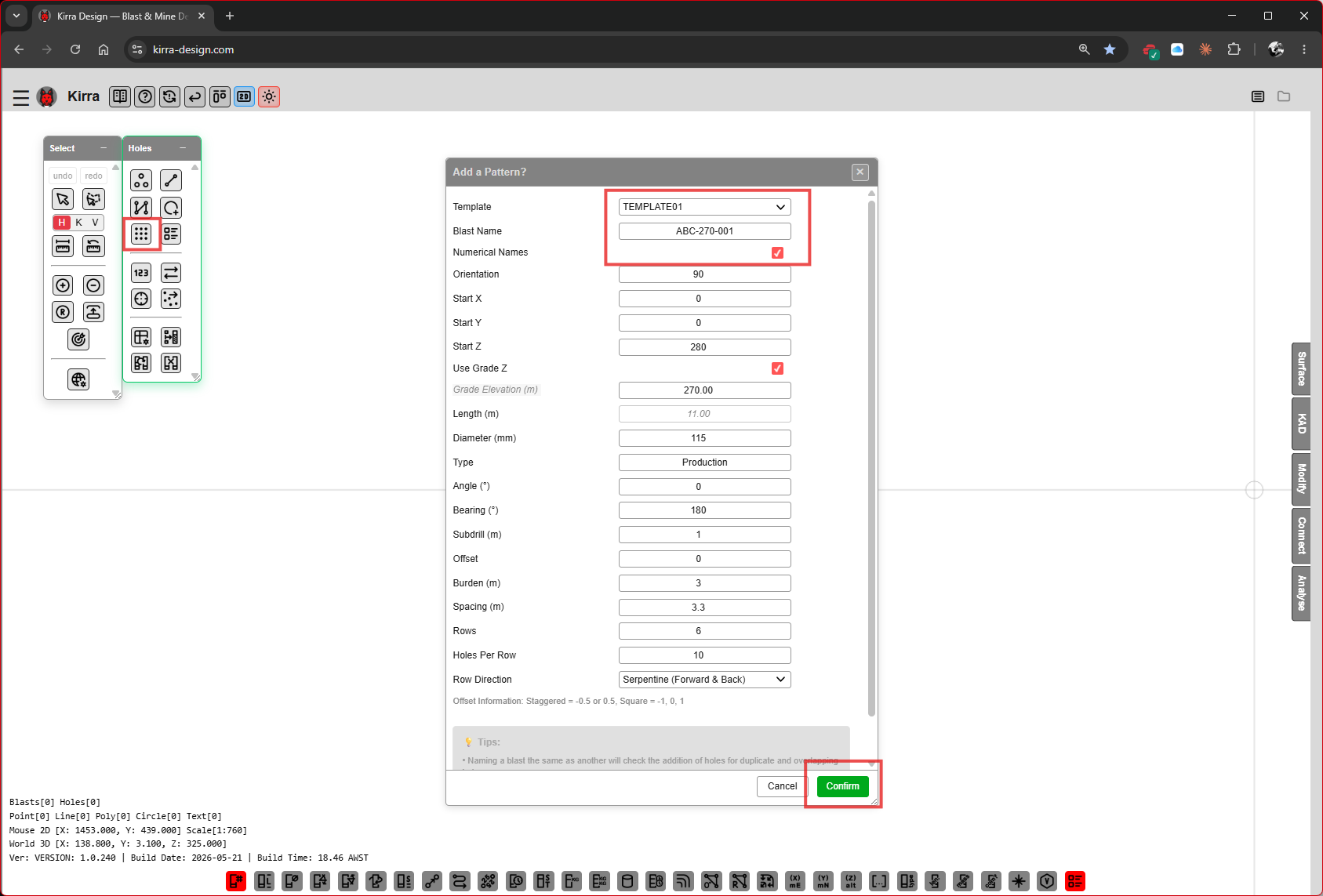Open a new browser tab
Screen dimensions: 1323x896
tap(230, 16)
